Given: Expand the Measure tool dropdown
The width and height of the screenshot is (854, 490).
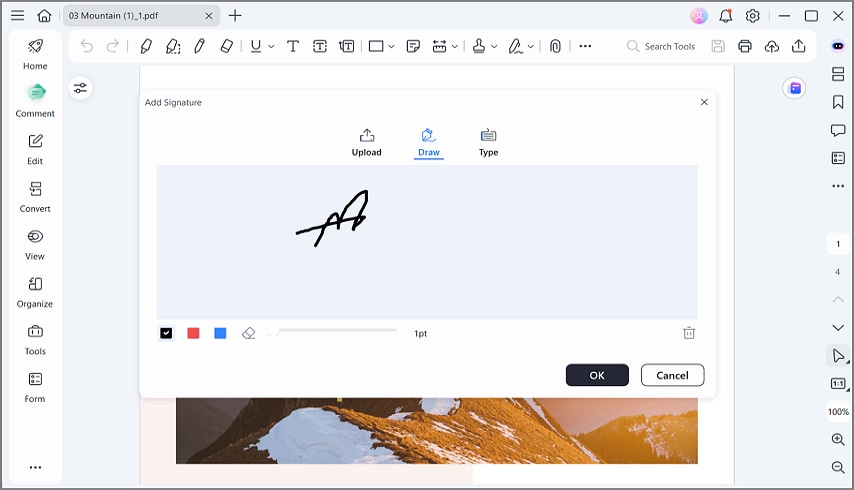Looking at the screenshot, I should [454, 47].
